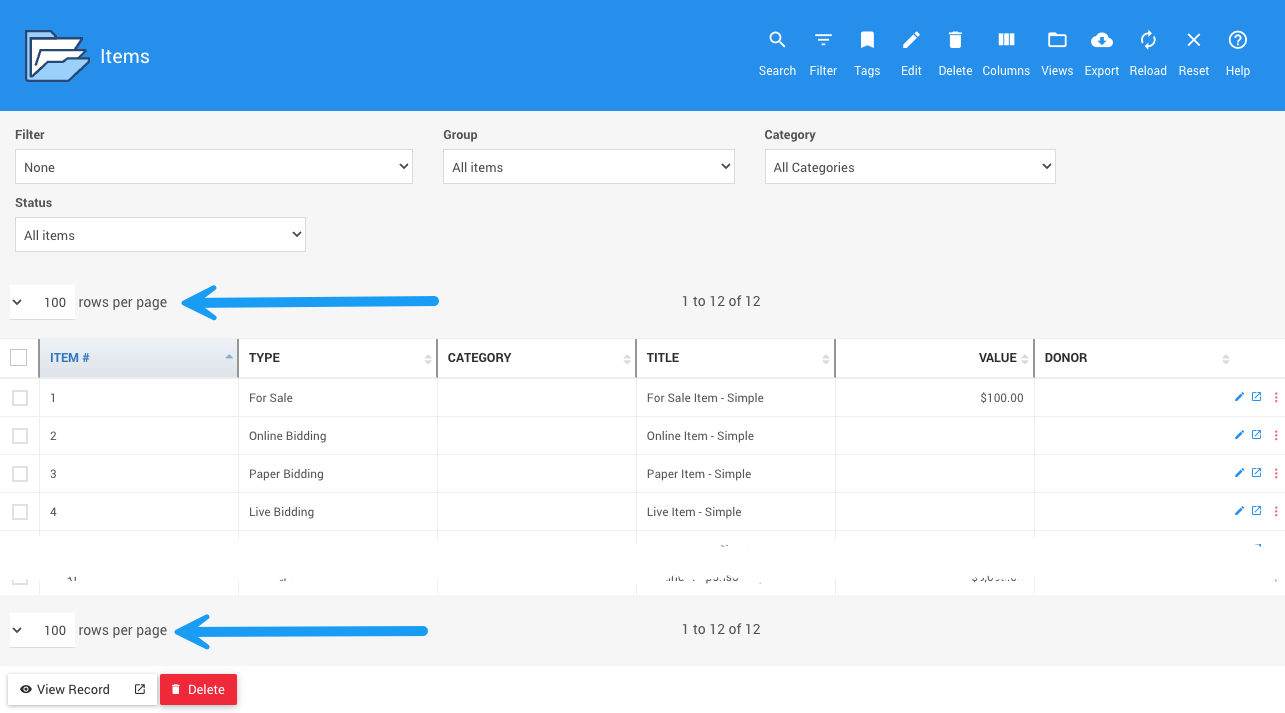Open the Status dropdown
This screenshot has width=1285, height=713.
point(160,235)
